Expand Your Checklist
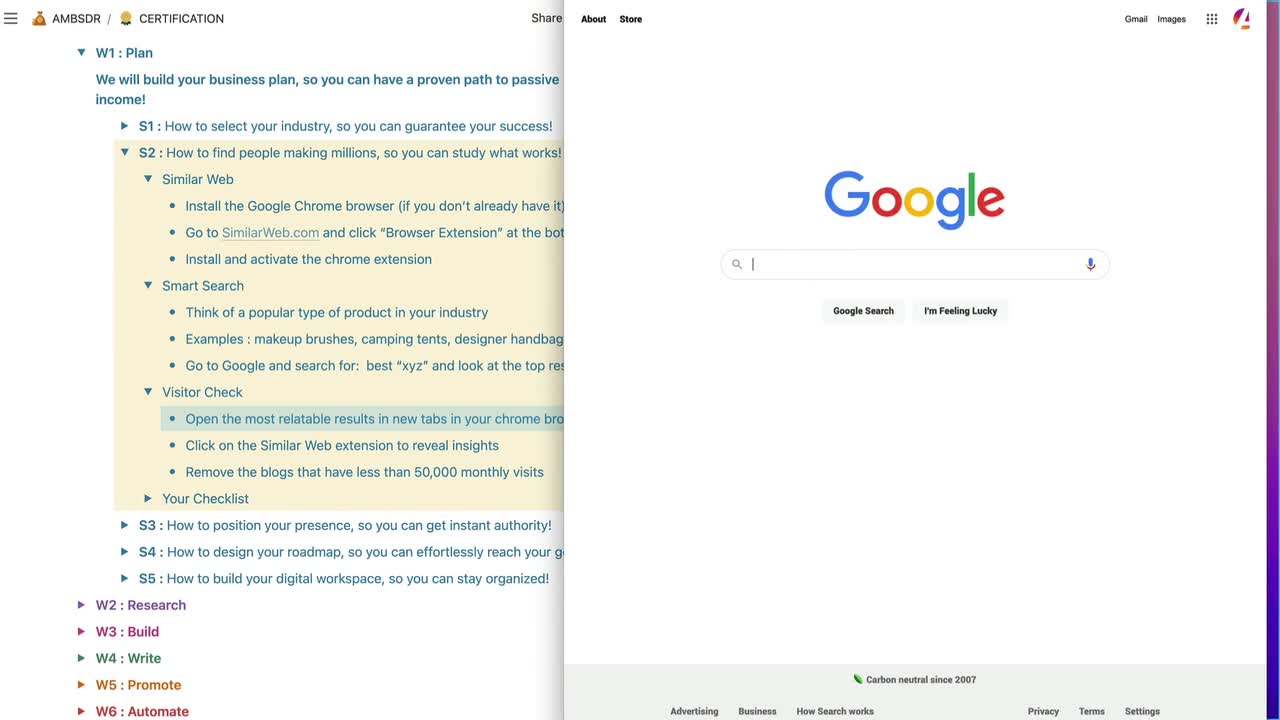Screen dimensions: 1280x720 (148, 498)
